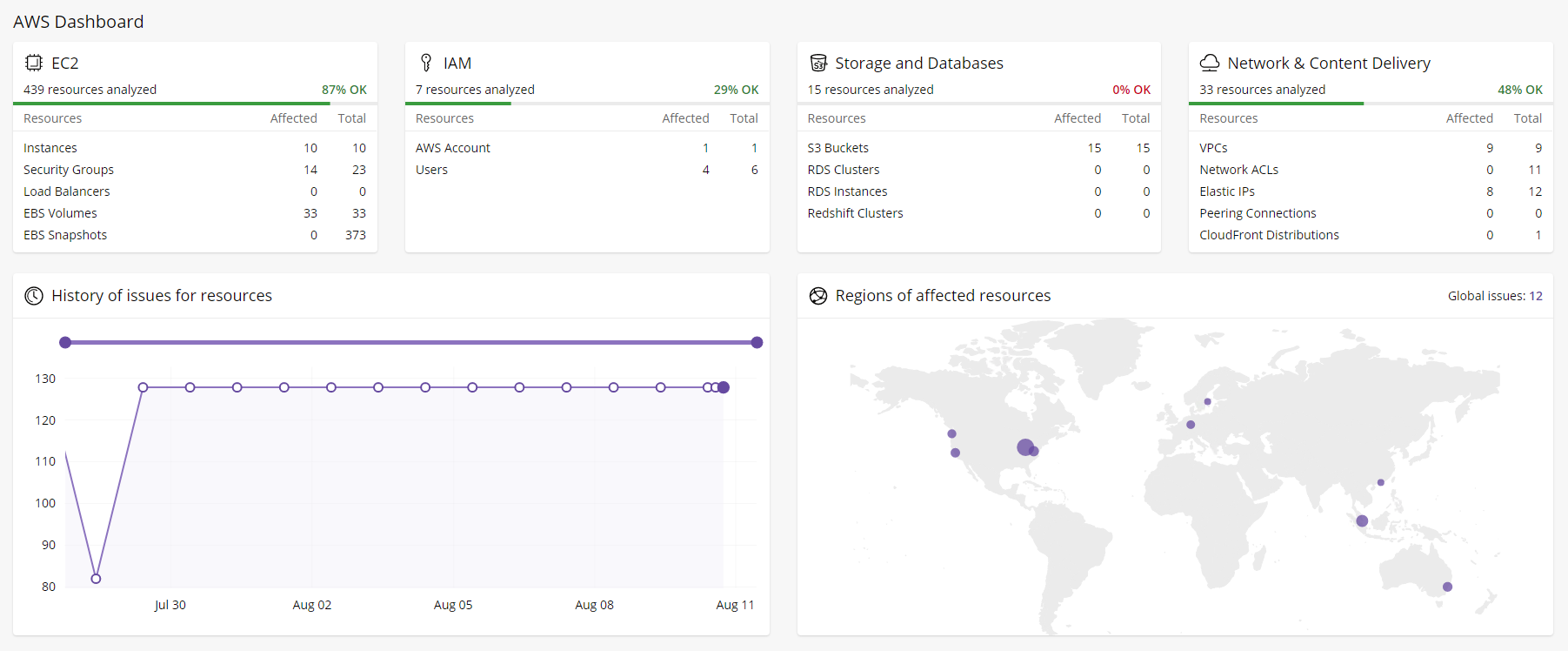Select the EBS Volumes row
Image resolution: width=1568 pixels, height=651 pixels.
pyautogui.click(x=195, y=213)
